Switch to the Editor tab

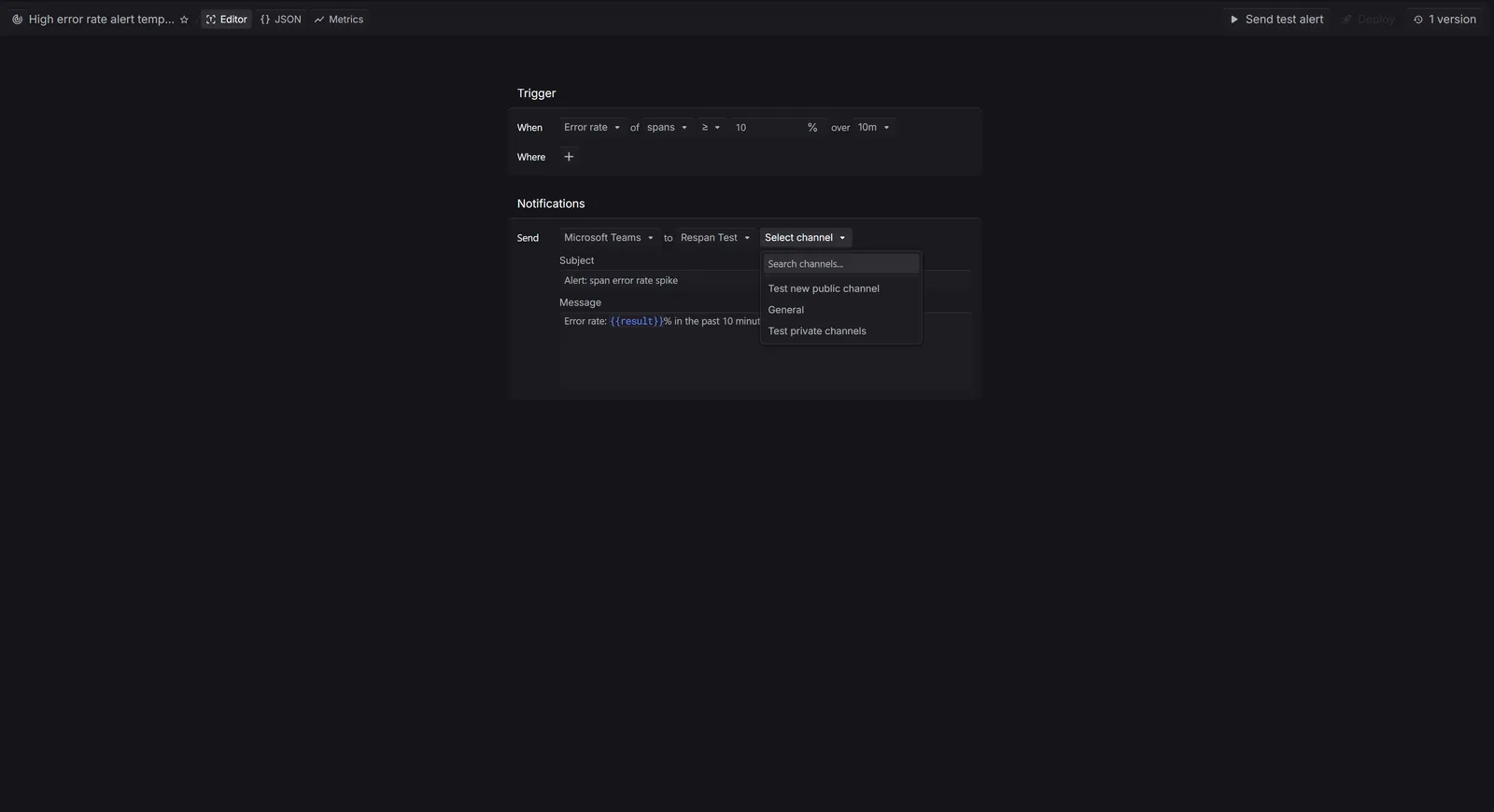(x=227, y=20)
